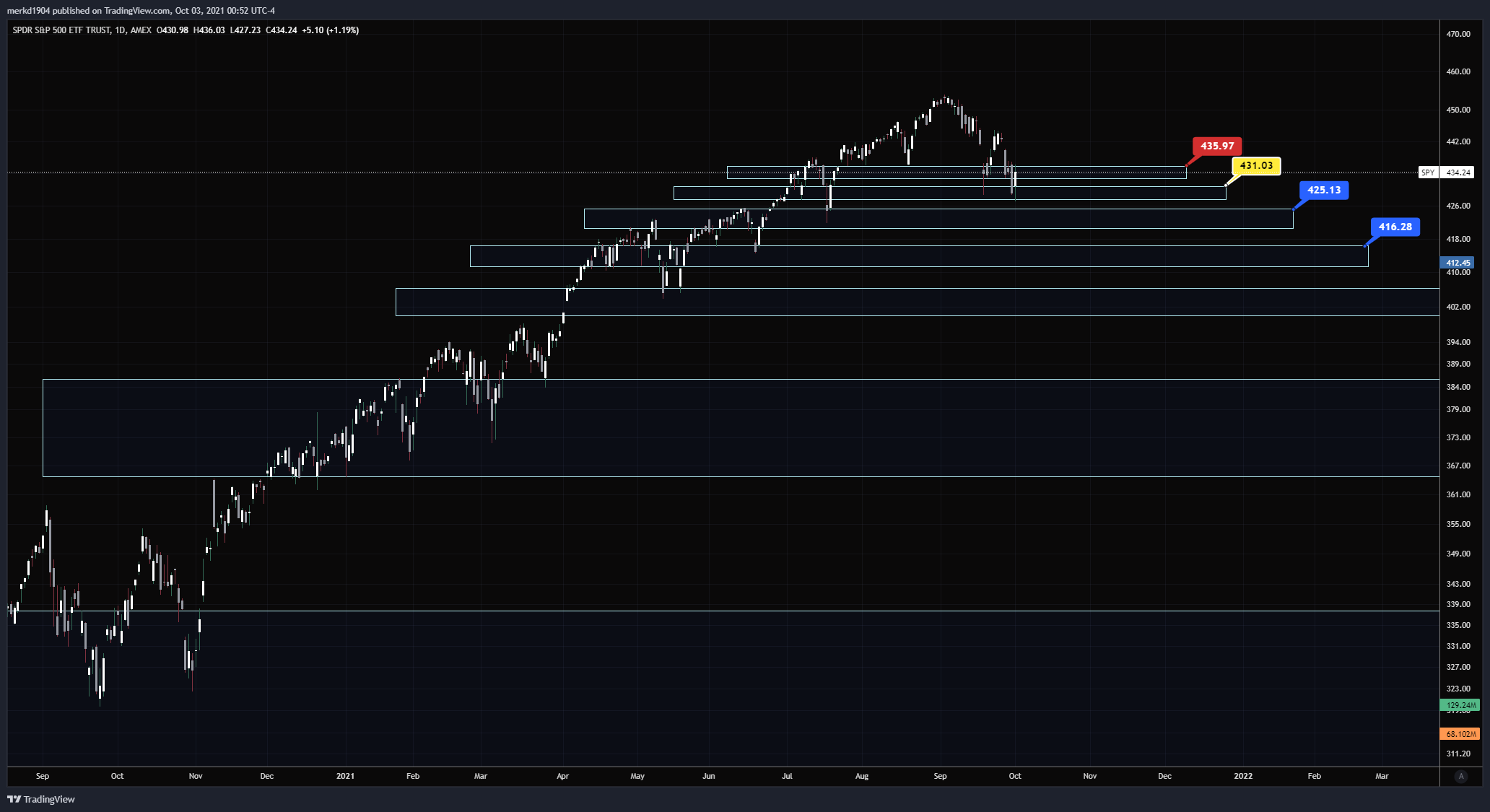Click the 349.00 price scale value

1458,554
